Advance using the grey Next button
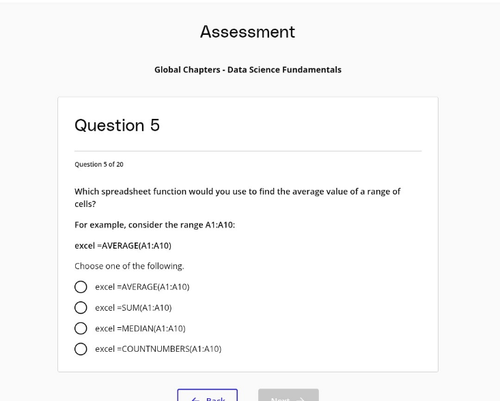 (288, 395)
